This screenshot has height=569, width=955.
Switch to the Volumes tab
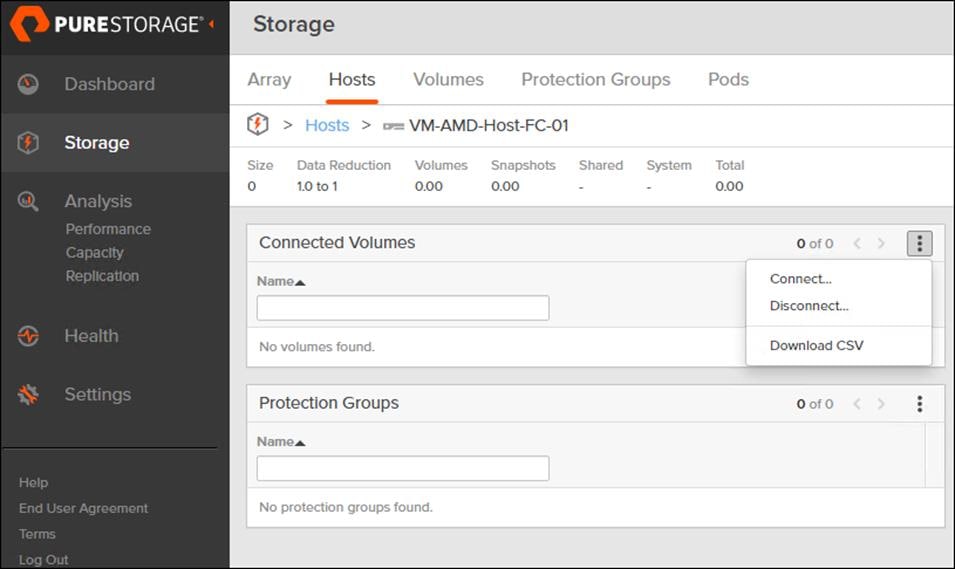click(x=448, y=79)
